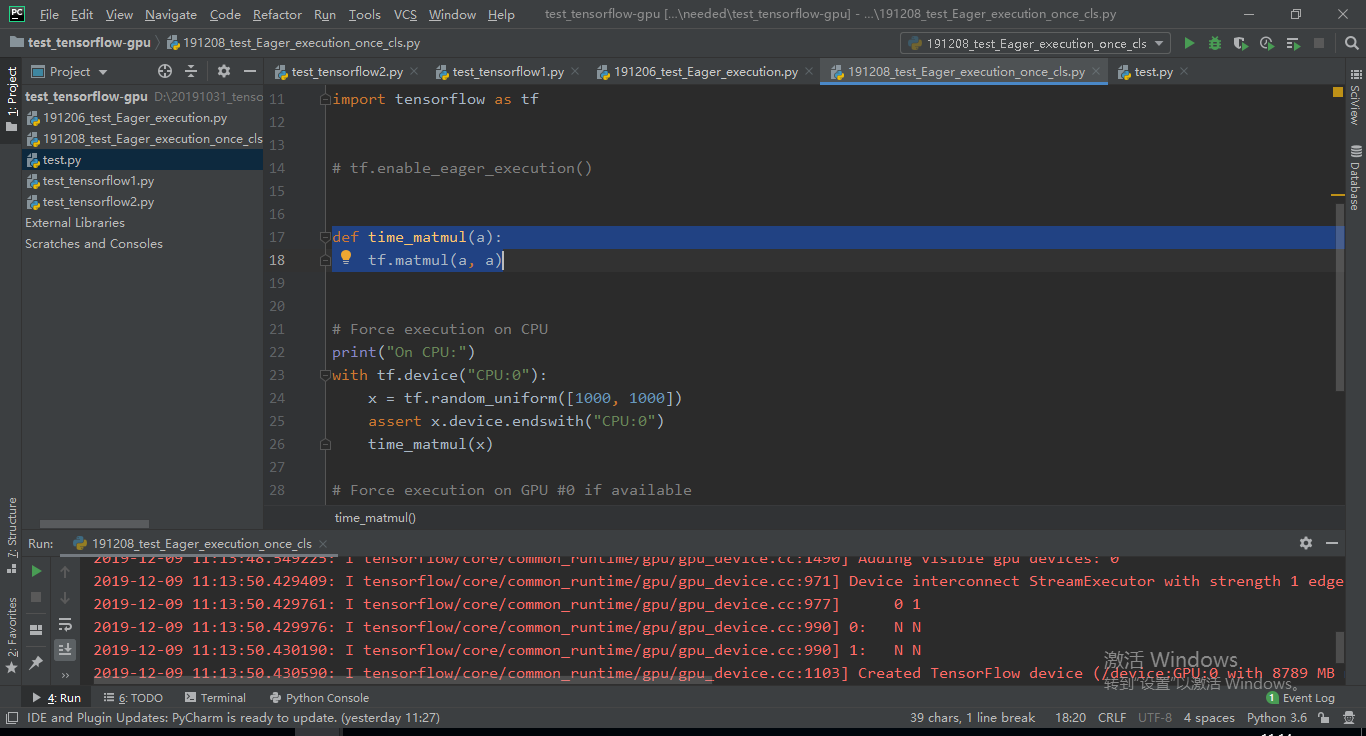Viewport: 1366px width, 736px height.
Task: Run the script with the green toolbar Run button
Action: point(1189,43)
